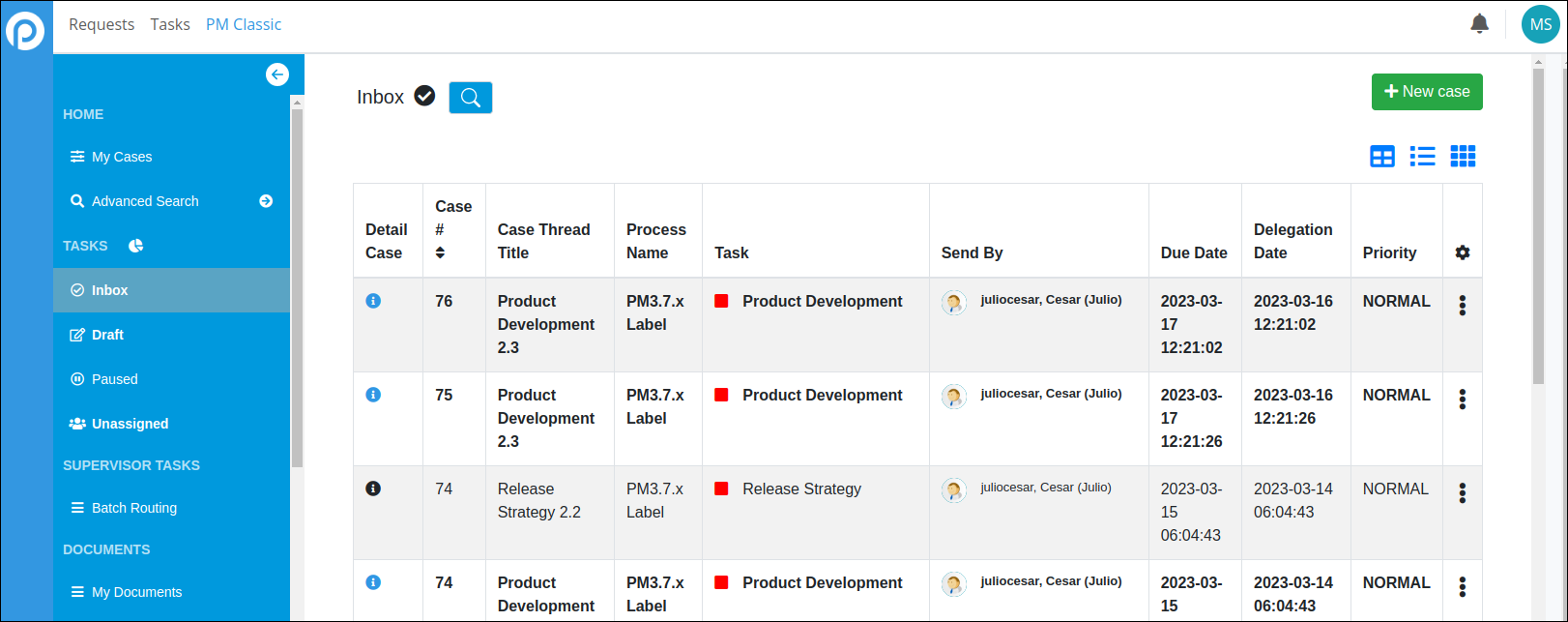Open detail info for case 74 Release Strategy
This screenshot has width=1568, height=622.
(x=373, y=489)
